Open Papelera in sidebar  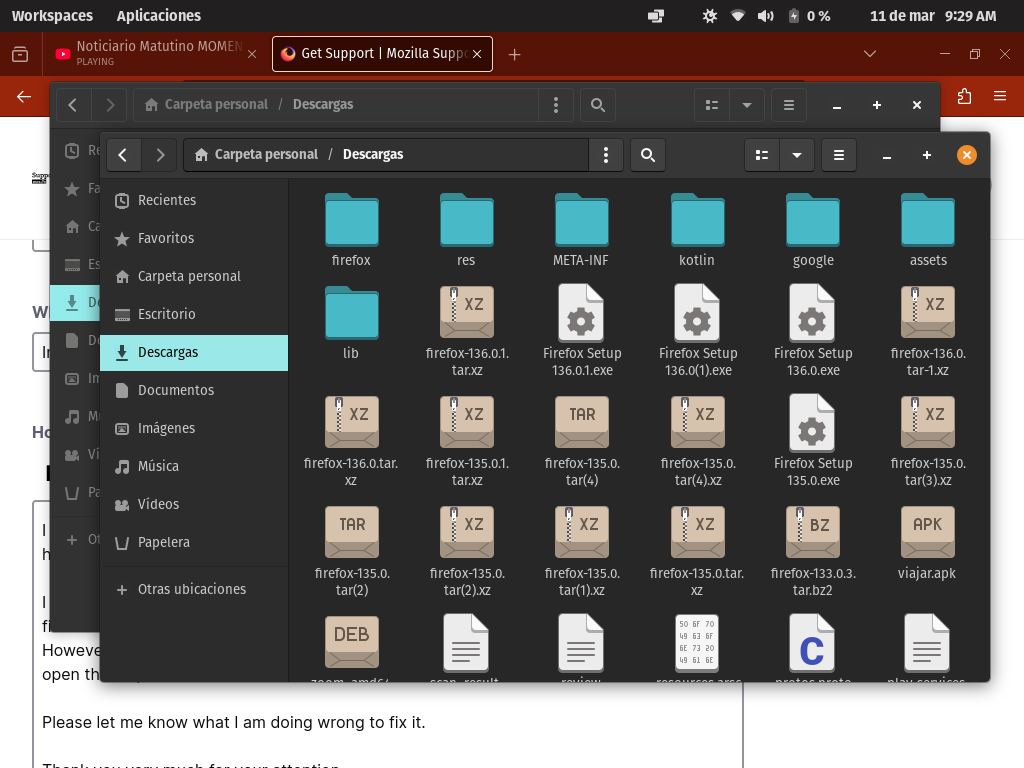pos(194,543)
